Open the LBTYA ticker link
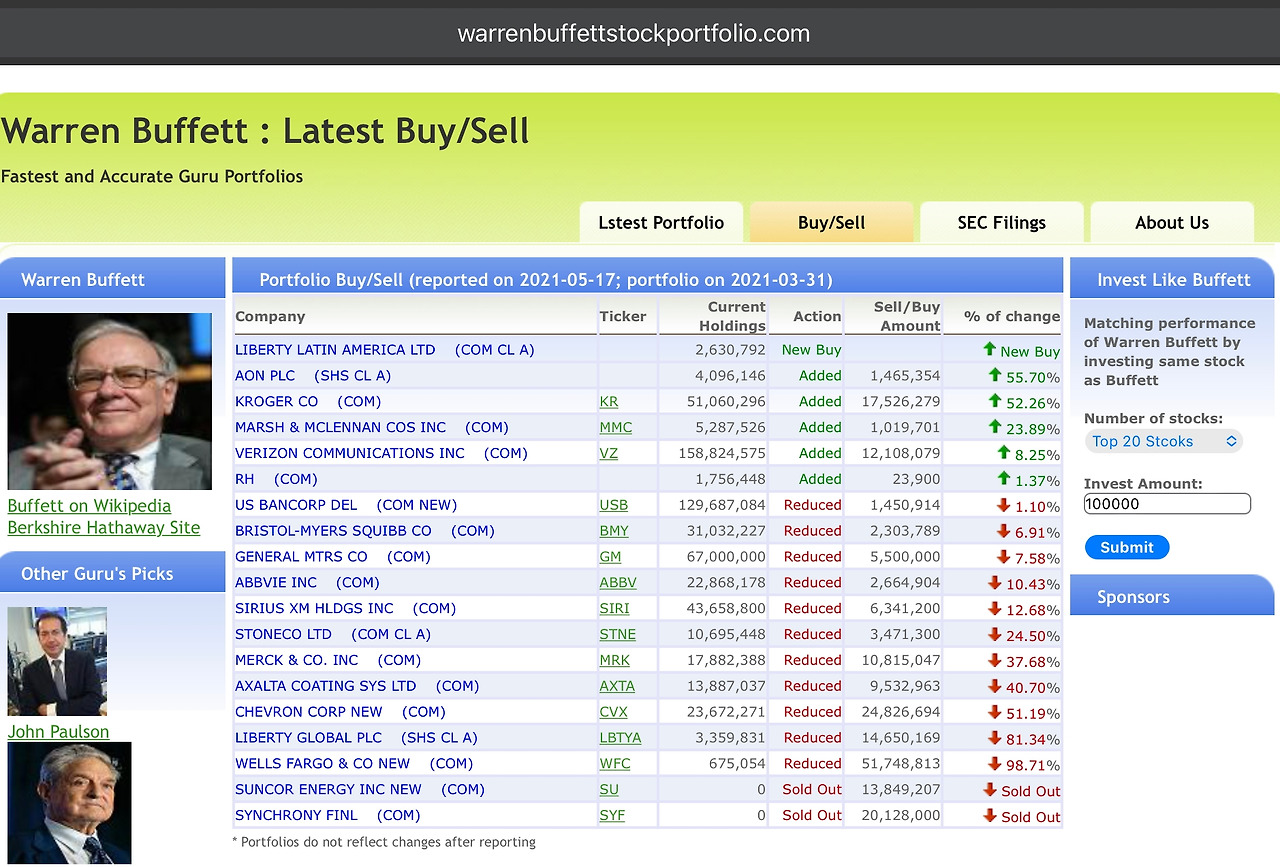1280x867 pixels. (x=620, y=740)
